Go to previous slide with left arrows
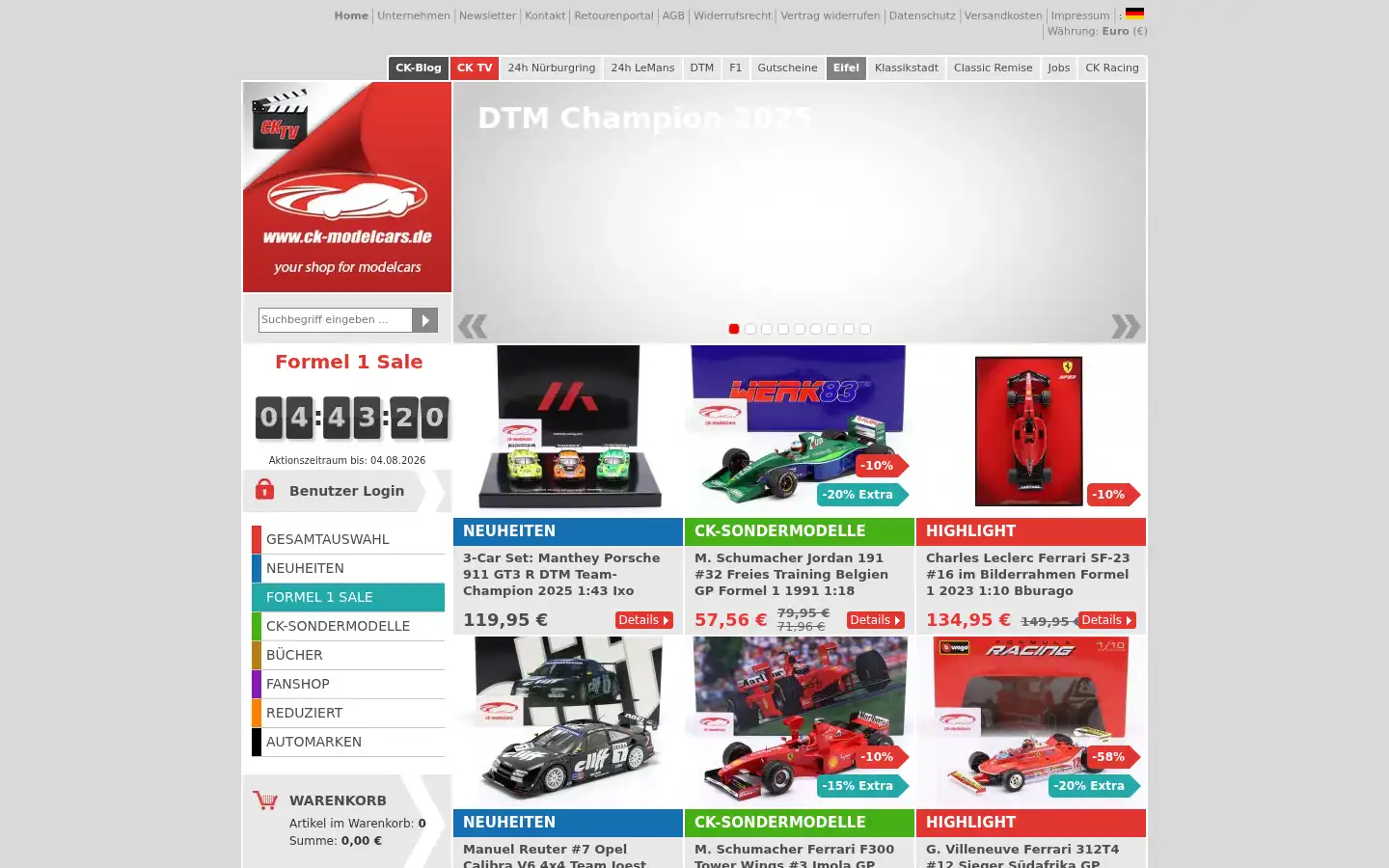The height and width of the screenshot is (868, 1389). click(473, 327)
